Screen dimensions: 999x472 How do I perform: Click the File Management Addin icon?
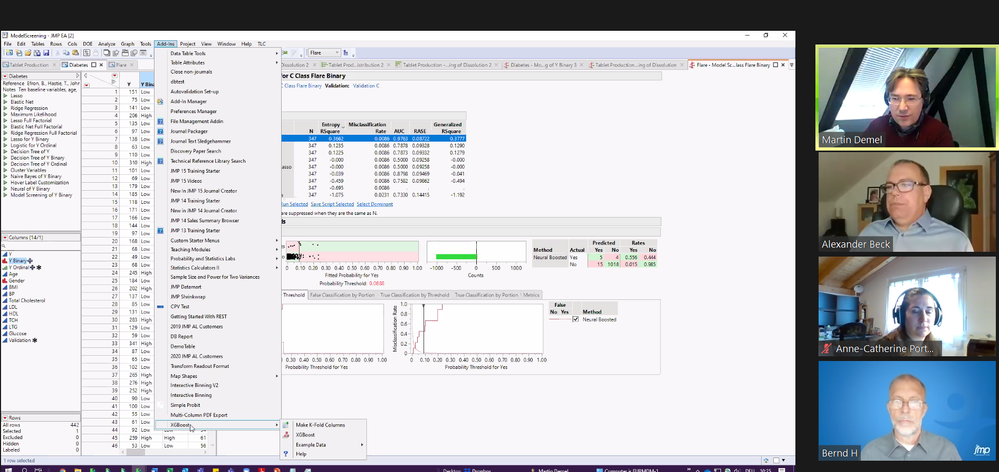click(161, 121)
